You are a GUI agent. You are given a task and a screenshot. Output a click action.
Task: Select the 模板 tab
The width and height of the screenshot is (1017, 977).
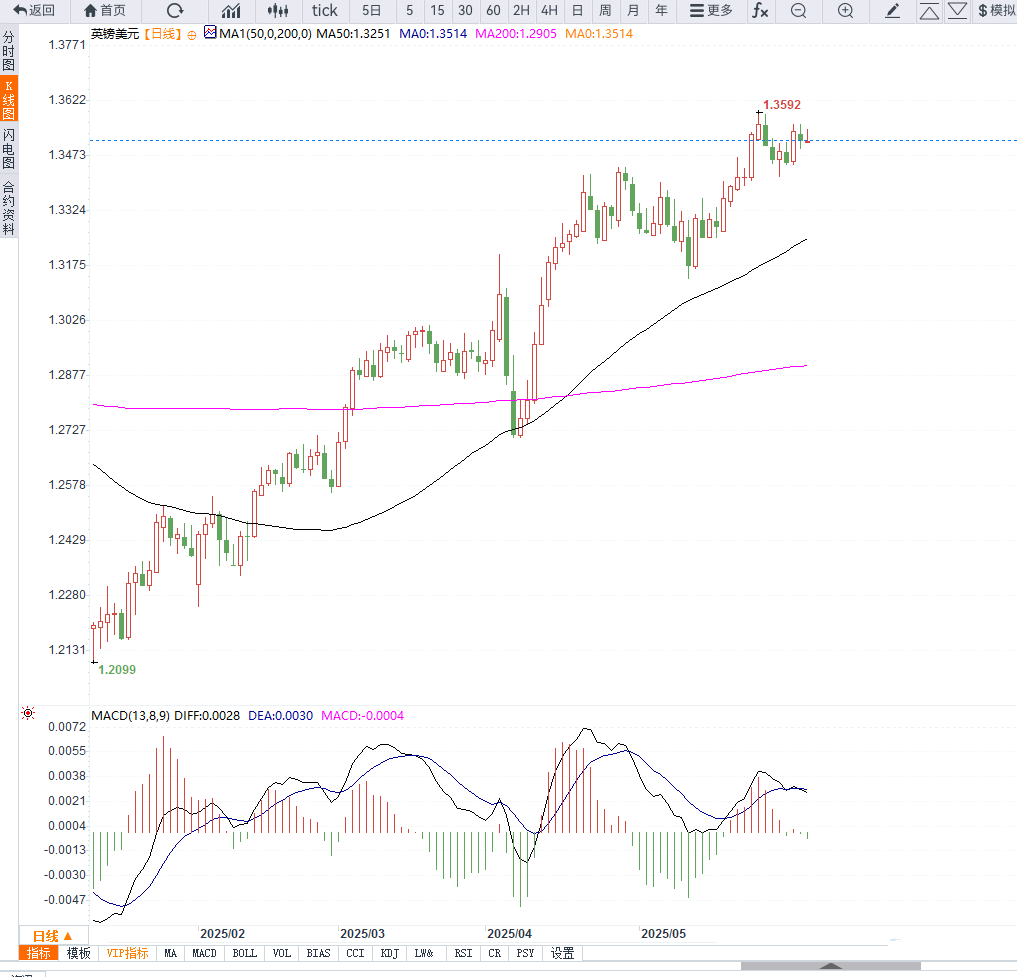[x=78, y=953]
